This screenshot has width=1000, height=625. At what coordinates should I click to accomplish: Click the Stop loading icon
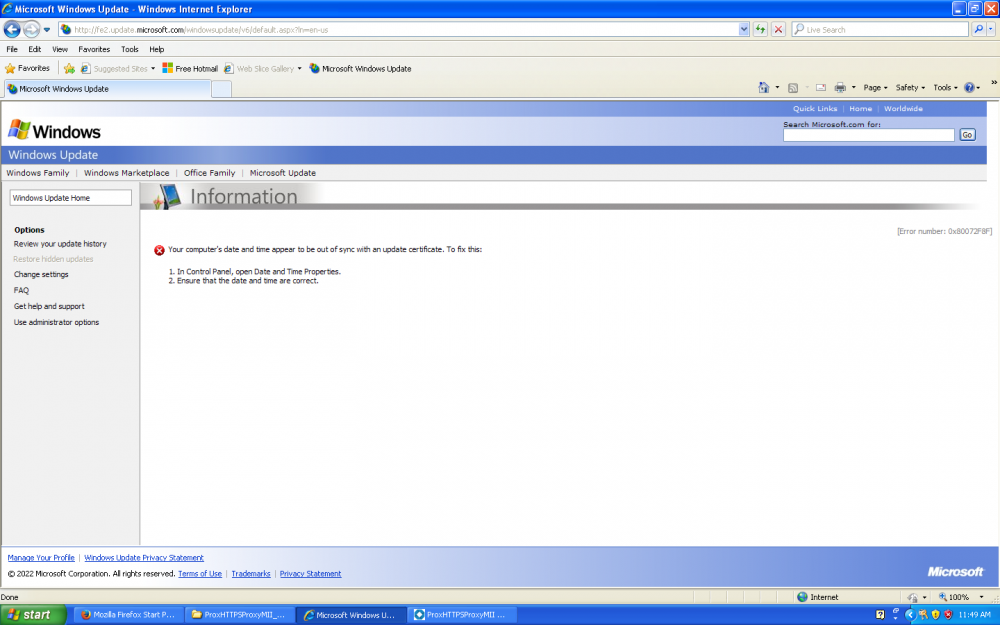778,29
